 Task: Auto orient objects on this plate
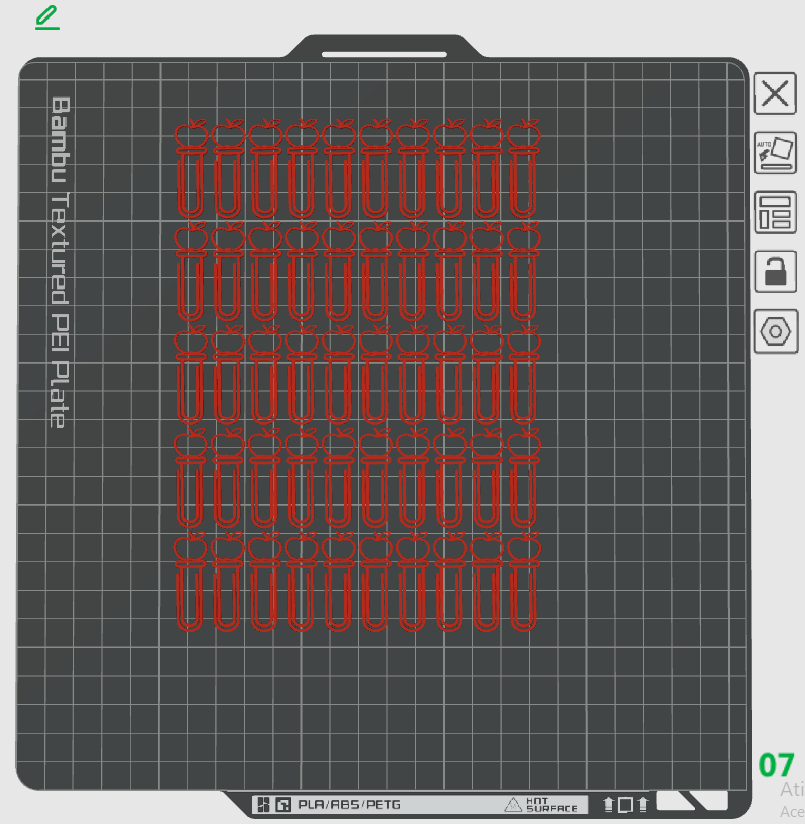coord(775,152)
